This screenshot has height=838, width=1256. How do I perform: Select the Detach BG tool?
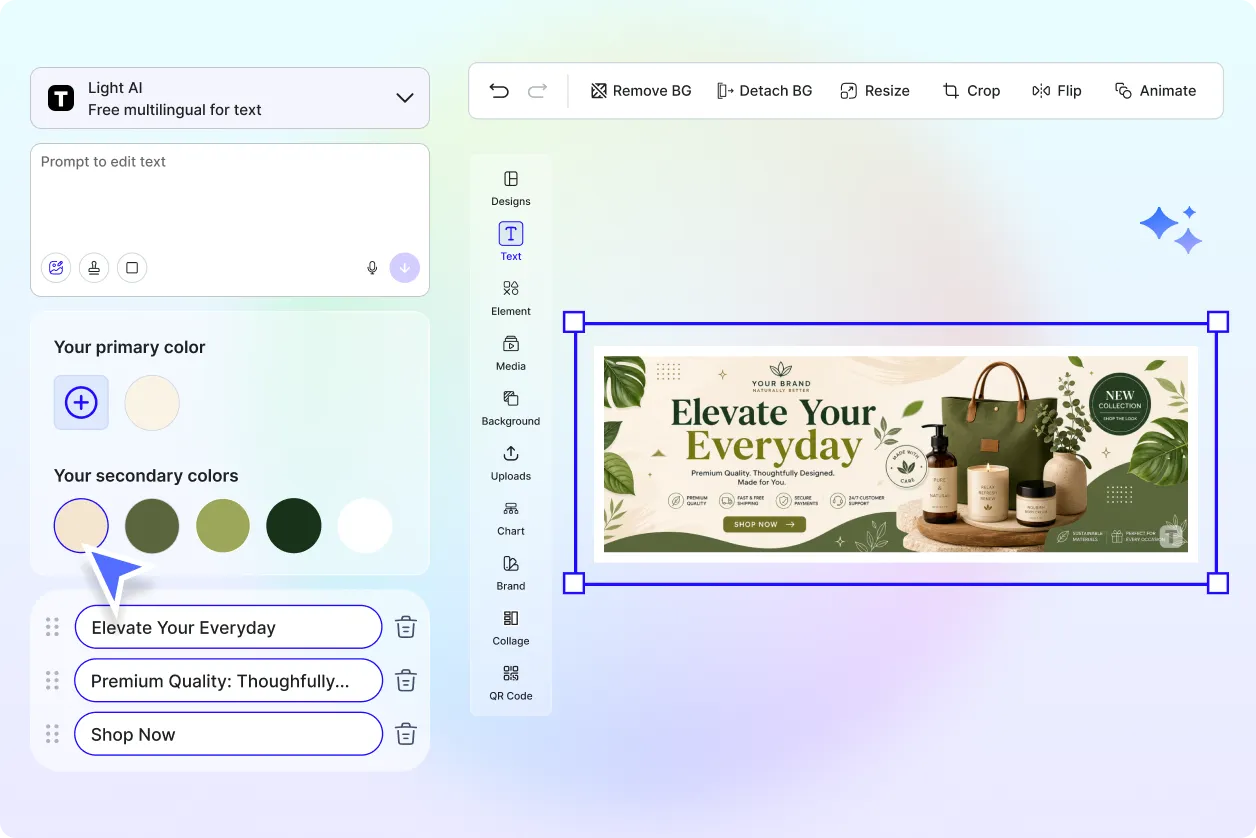764,91
